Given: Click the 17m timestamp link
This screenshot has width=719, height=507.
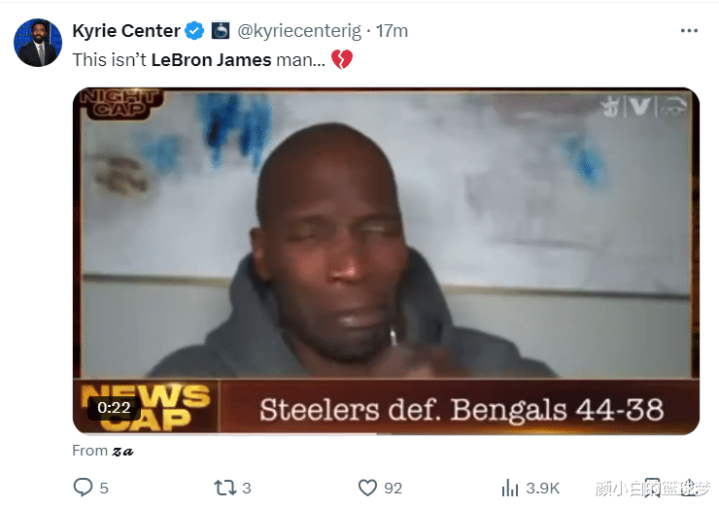Looking at the screenshot, I should tap(392, 31).
